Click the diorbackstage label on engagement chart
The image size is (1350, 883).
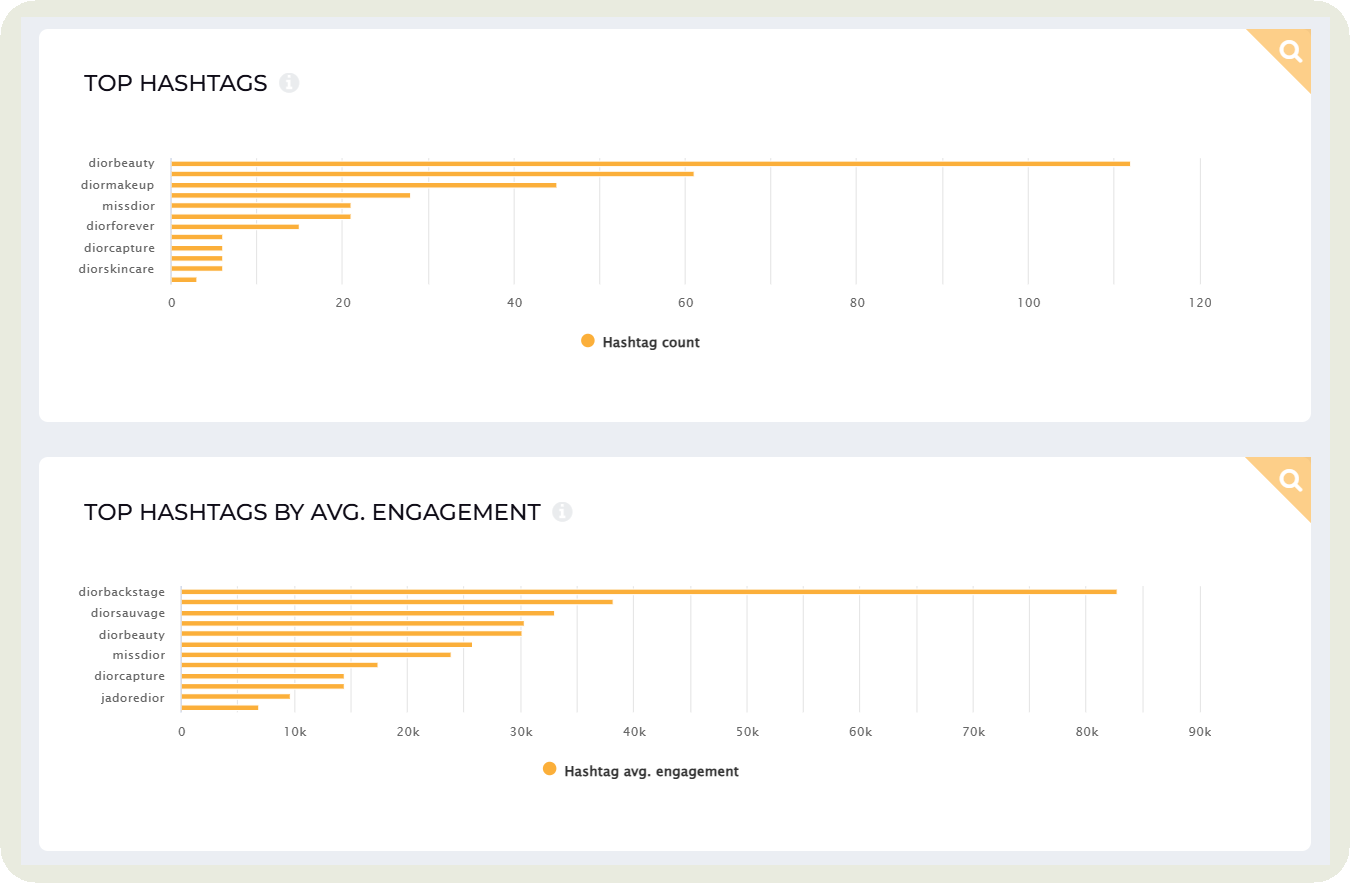pos(122,592)
